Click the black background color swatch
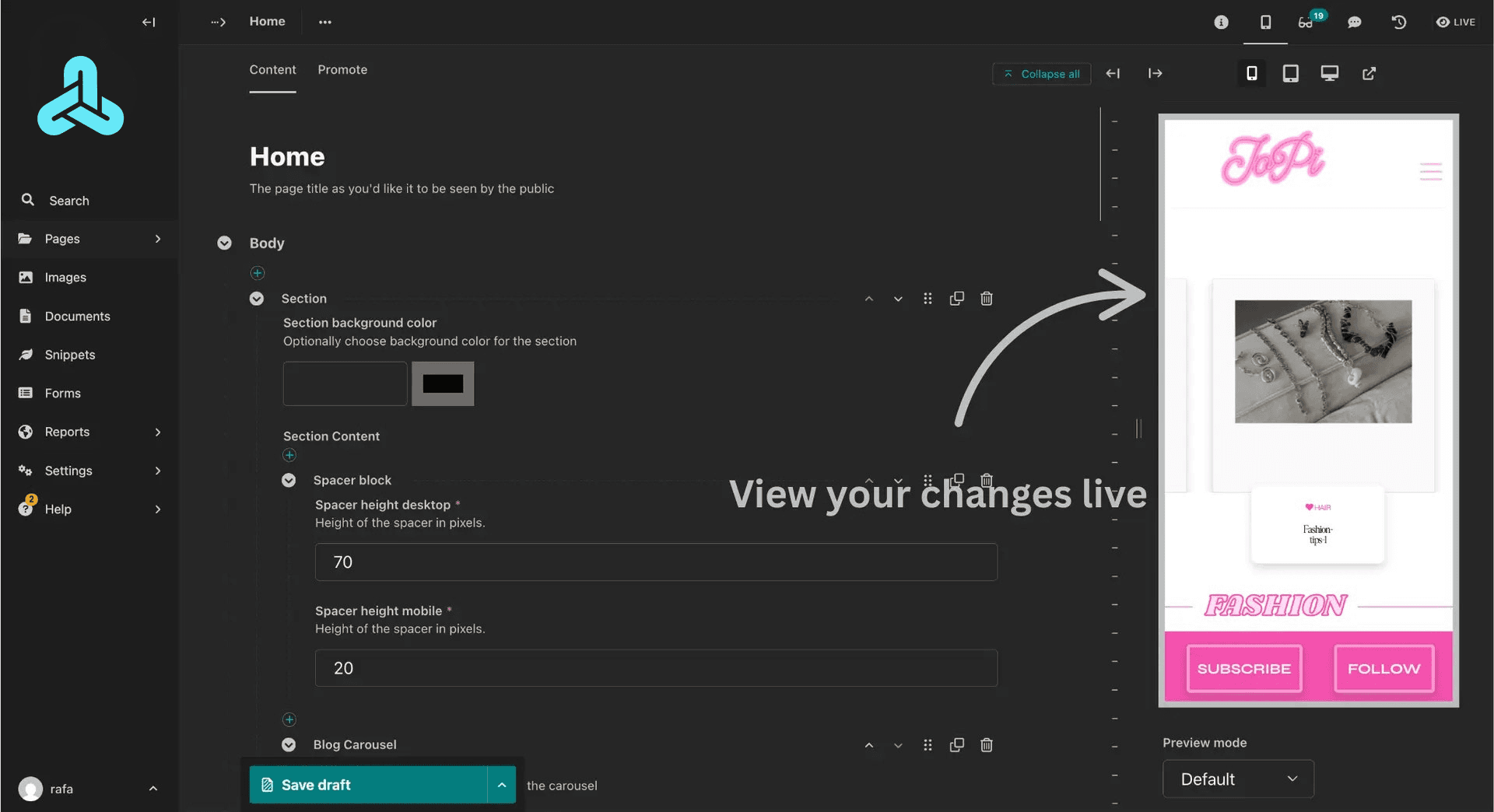Image resolution: width=1494 pixels, height=812 pixels. click(x=443, y=383)
